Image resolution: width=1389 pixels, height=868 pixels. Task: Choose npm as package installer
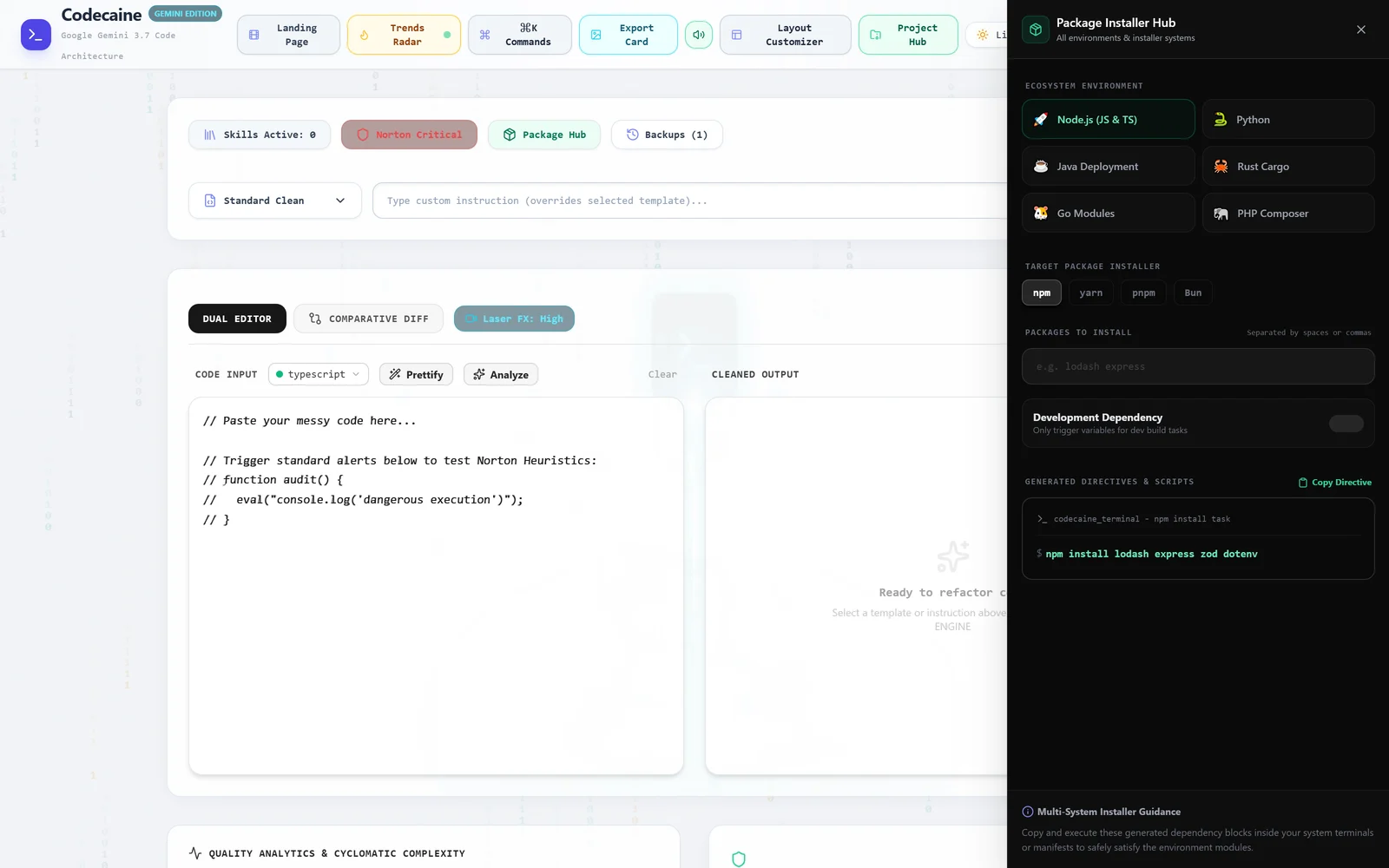click(1042, 293)
